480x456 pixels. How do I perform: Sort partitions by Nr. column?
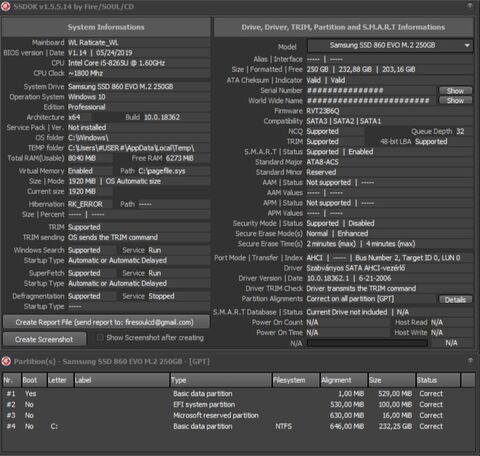[11, 380]
